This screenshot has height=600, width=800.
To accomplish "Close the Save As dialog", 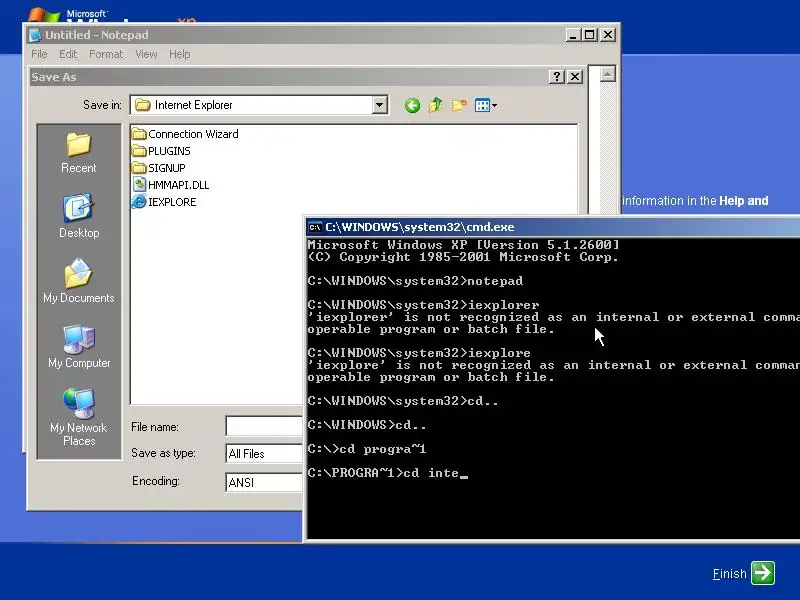I will tap(575, 77).
